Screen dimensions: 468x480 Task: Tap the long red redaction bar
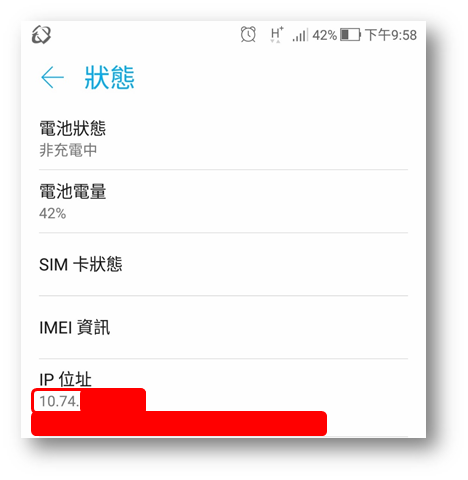179,423
